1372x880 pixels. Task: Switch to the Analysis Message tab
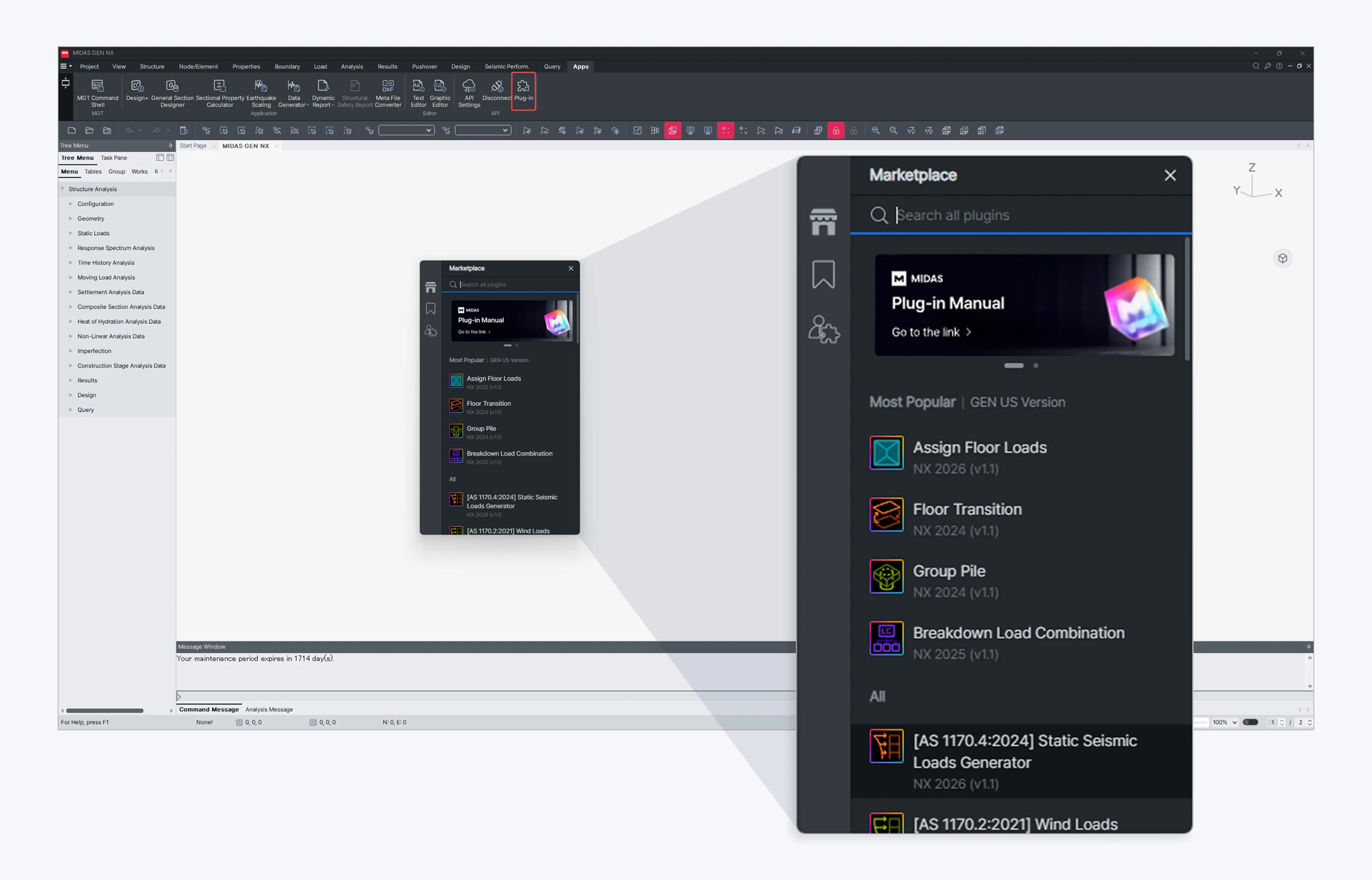point(269,710)
